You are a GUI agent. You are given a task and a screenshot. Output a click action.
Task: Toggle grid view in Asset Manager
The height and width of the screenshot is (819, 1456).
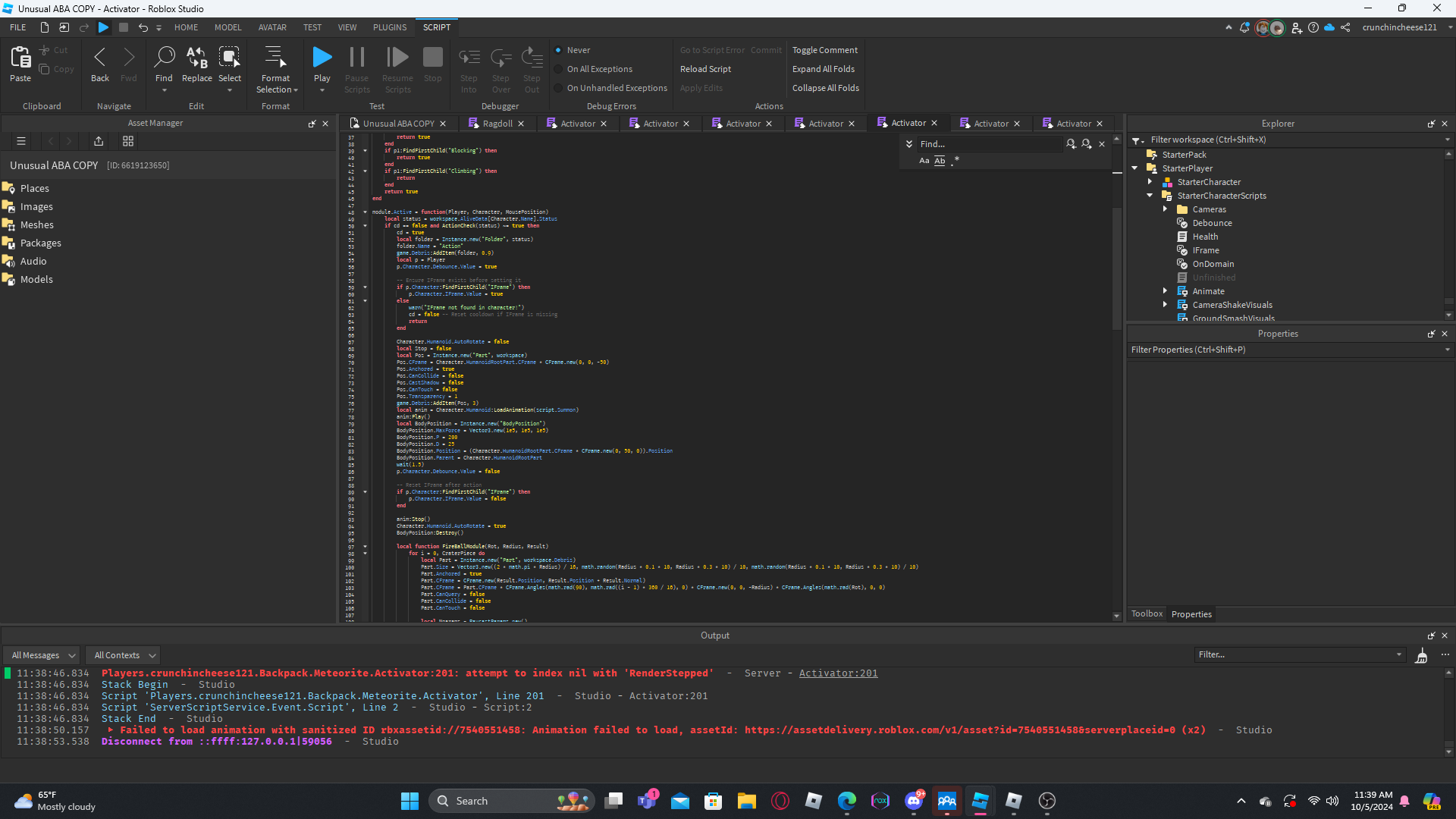(x=128, y=141)
